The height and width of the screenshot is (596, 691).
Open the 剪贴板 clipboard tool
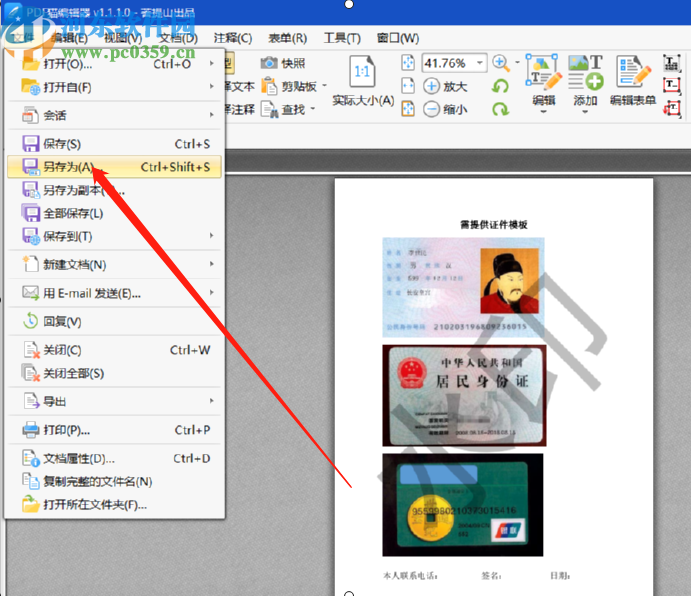click(289, 86)
